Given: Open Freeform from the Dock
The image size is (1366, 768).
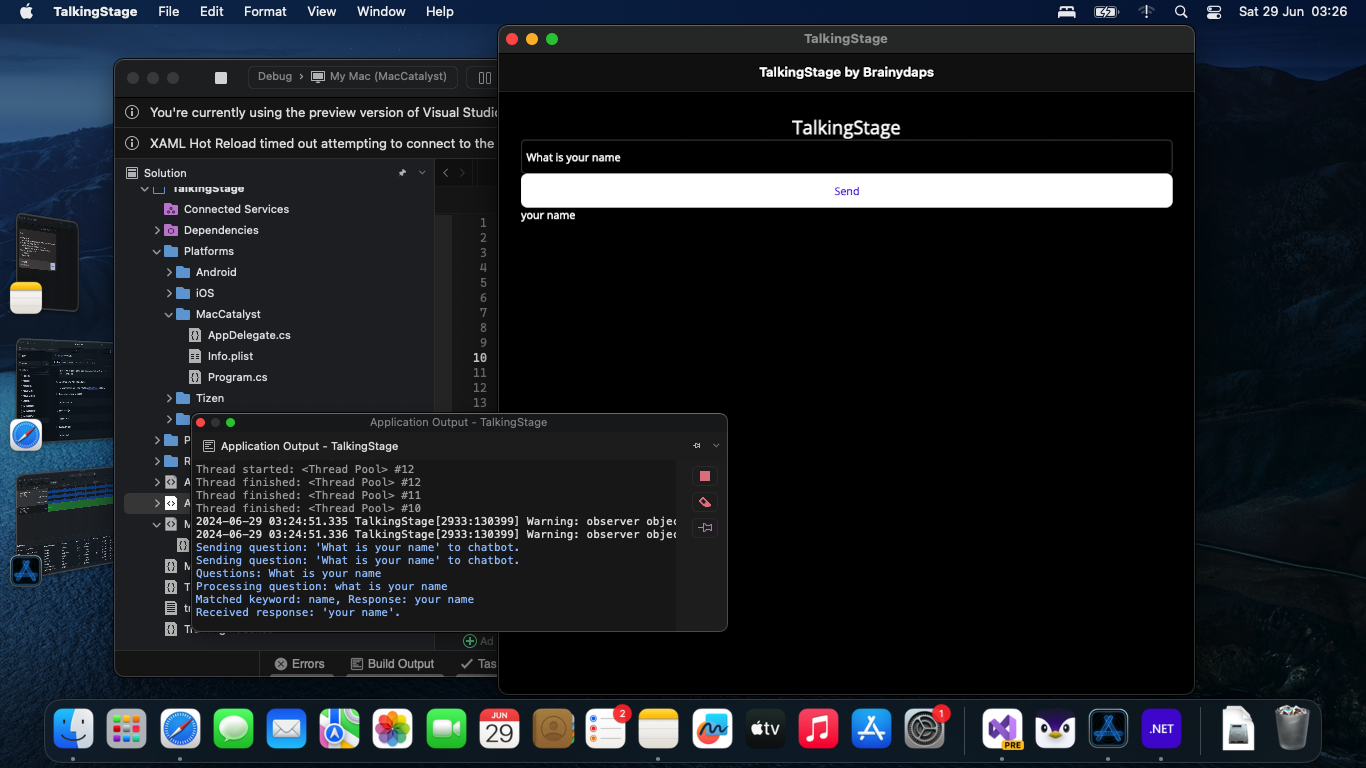Looking at the screenshot, I should 712,729.
